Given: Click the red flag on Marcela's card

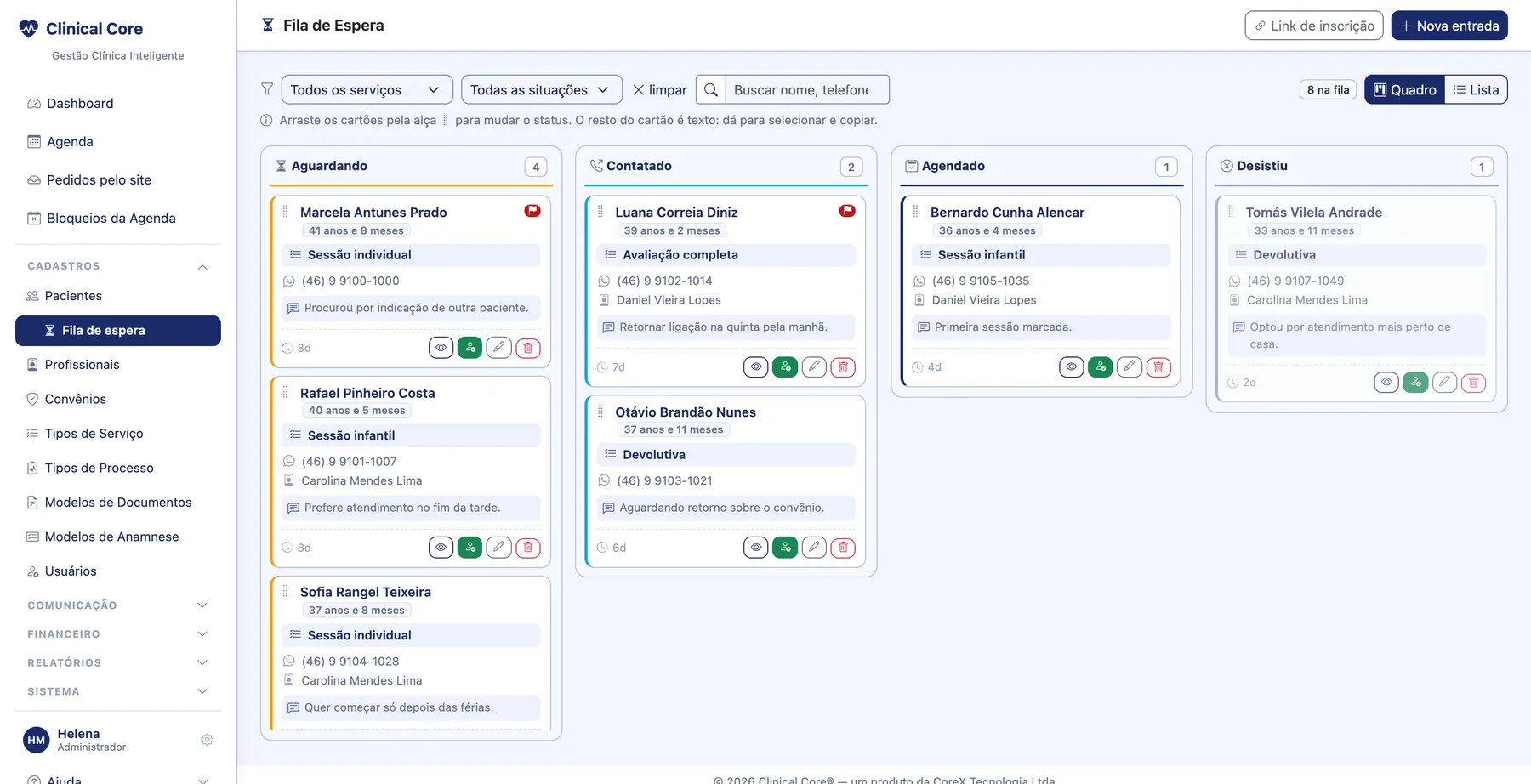Looking at the screenshot, I should point(532,211).
